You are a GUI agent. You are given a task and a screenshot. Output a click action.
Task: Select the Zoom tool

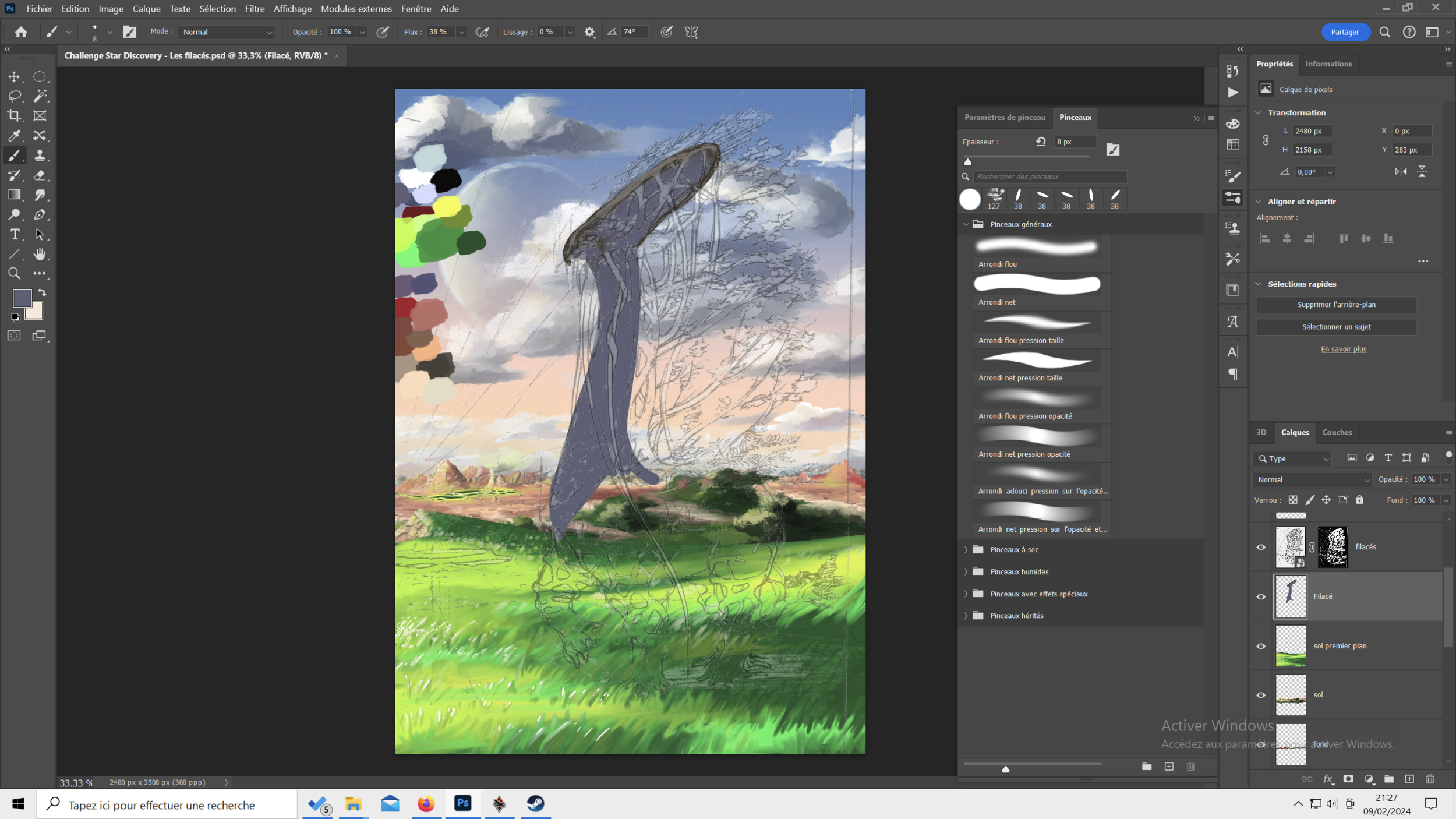click(15, 274)
